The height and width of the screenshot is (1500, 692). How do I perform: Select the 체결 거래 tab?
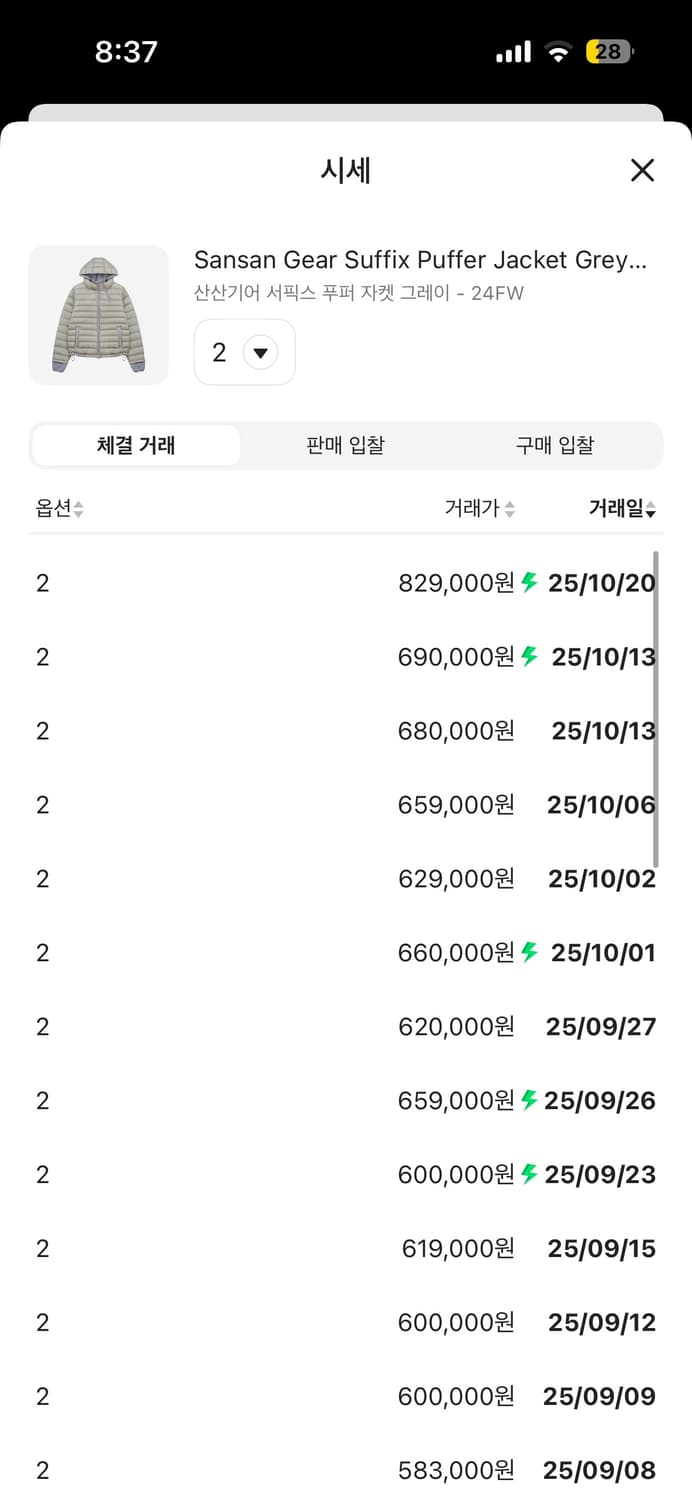136,445
